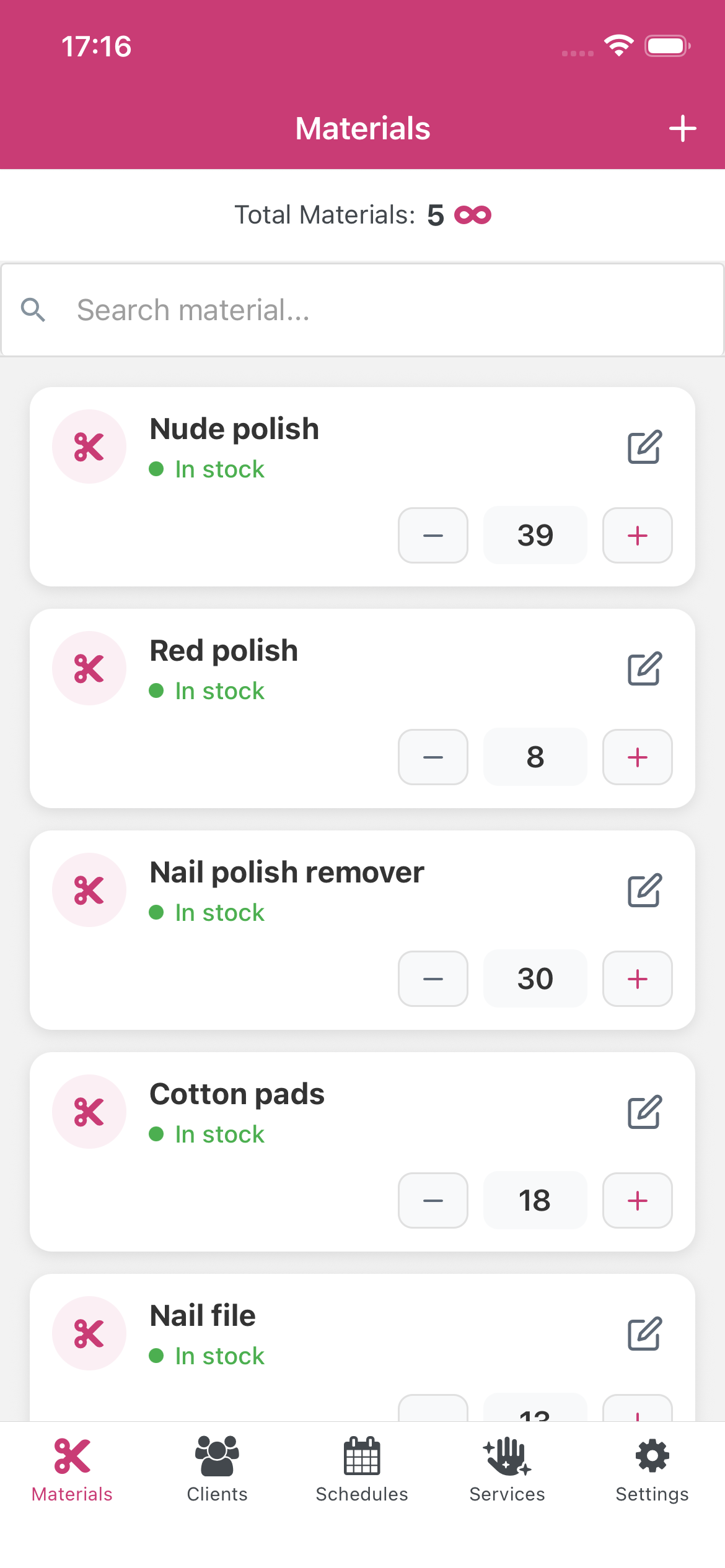
Task: Open the Schedules tab
Action: [362, 1469]
